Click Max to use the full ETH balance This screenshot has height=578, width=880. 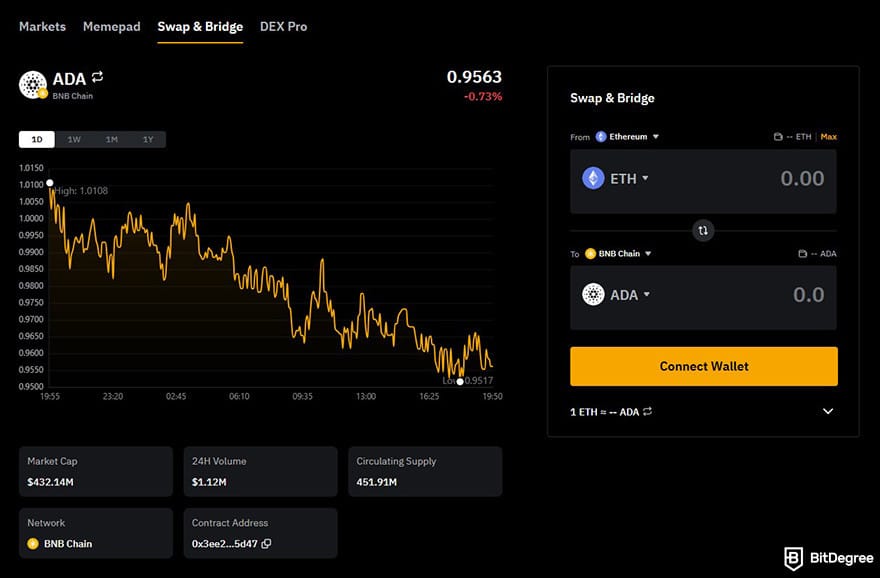coord(828,136)
